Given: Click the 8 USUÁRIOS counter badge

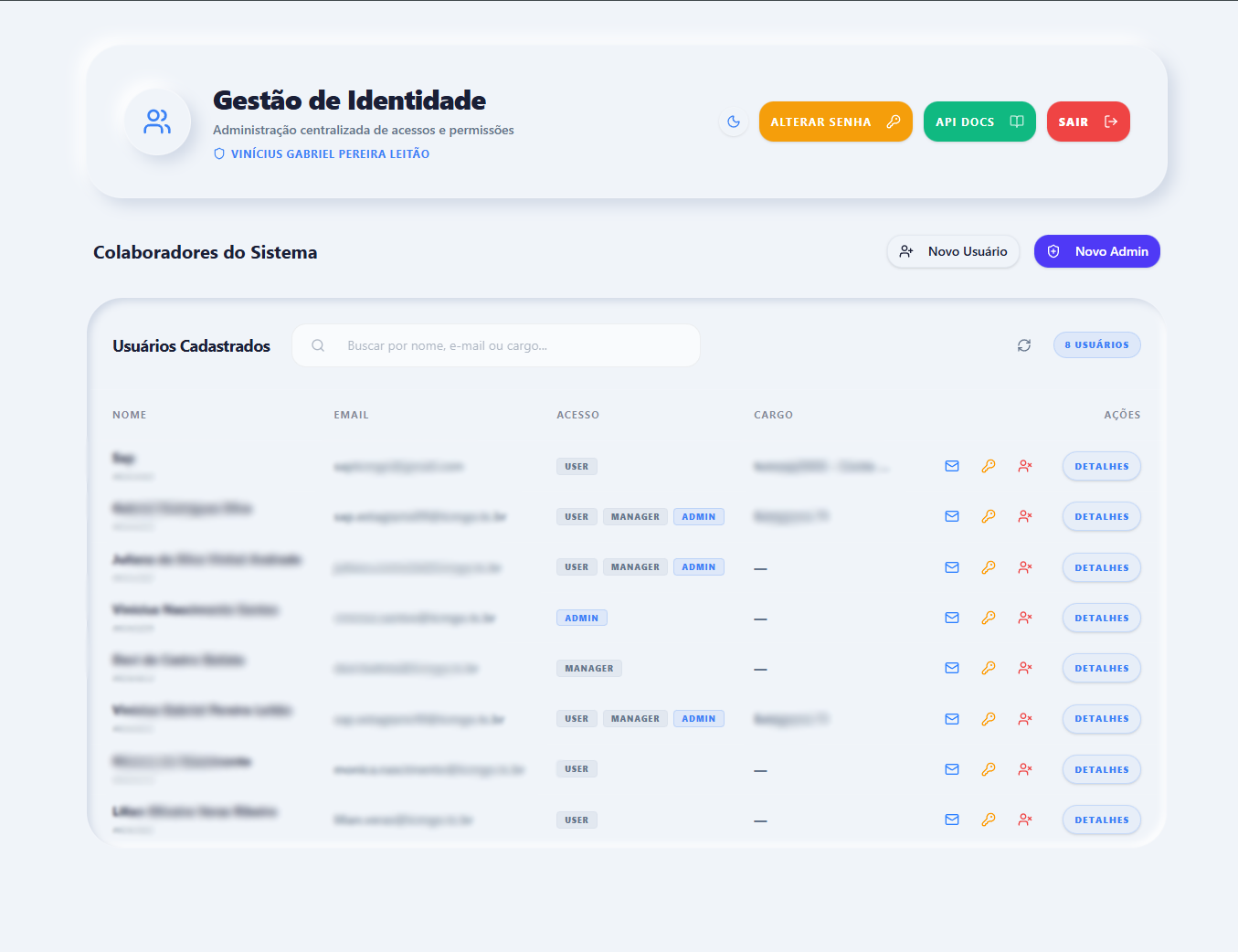Looking at the screenshot, I should pyautogui.click(x=1096, y=344).
